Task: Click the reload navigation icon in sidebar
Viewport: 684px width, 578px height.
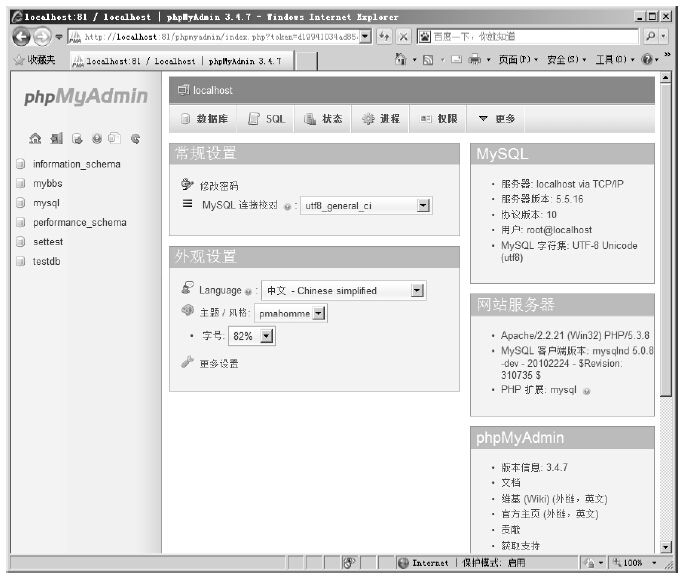Action: [x=135, y=139]
